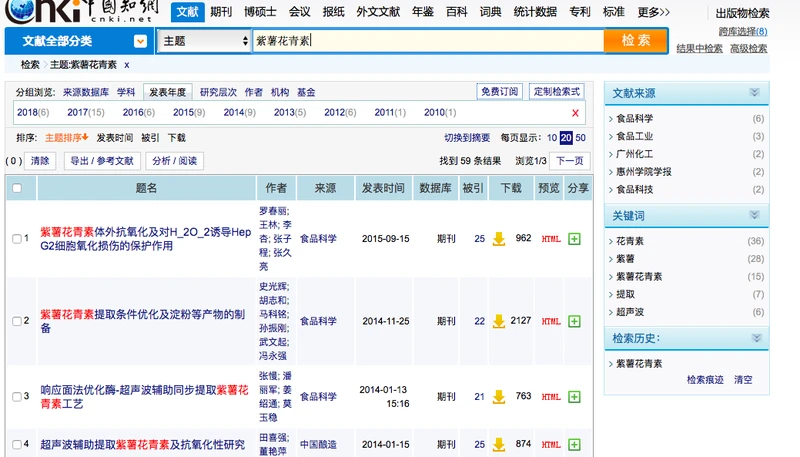
Task: Show 50 results per page
Action: [x=581, y=138]
